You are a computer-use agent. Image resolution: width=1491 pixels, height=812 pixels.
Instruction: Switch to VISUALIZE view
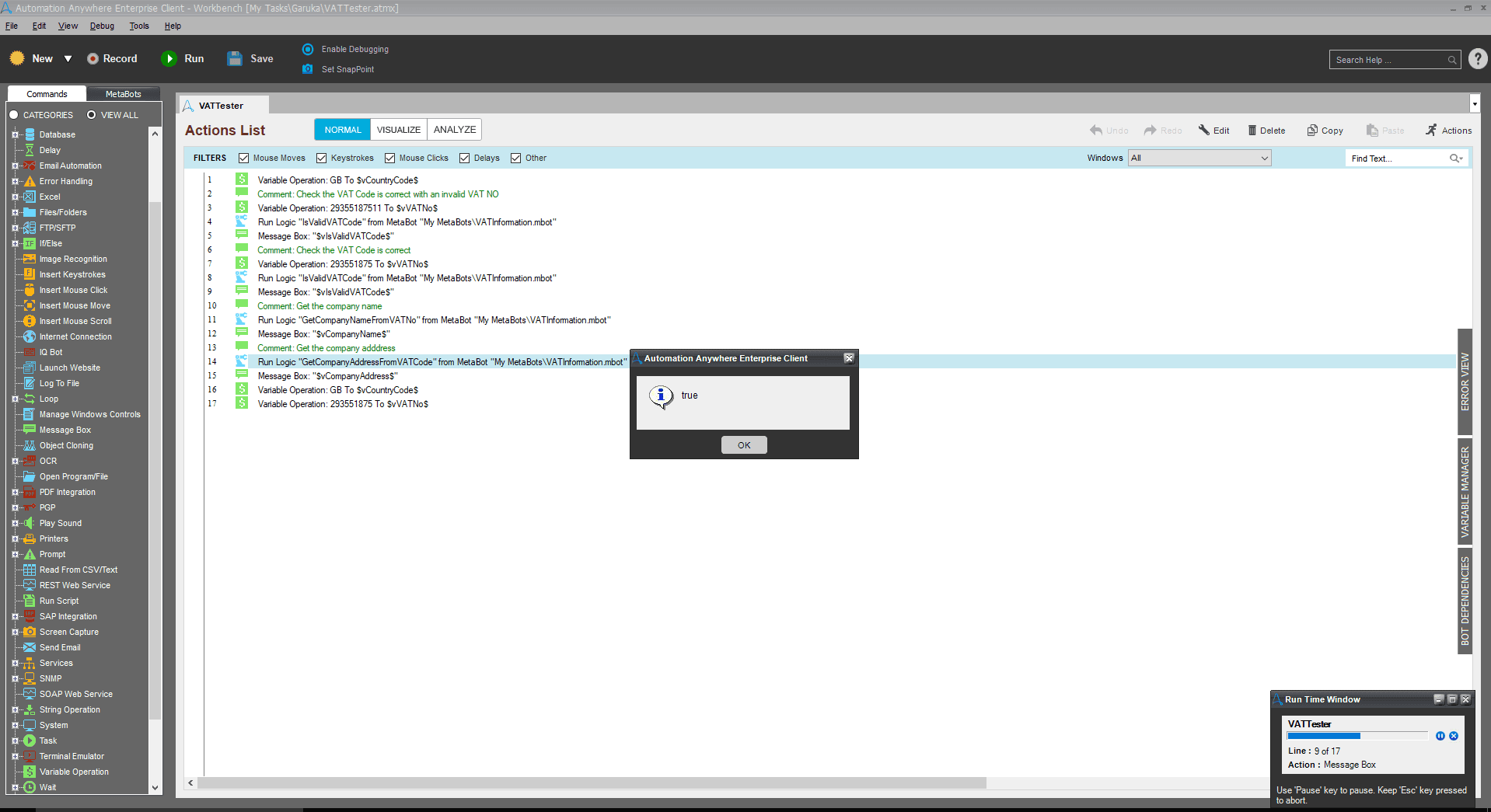399,130
